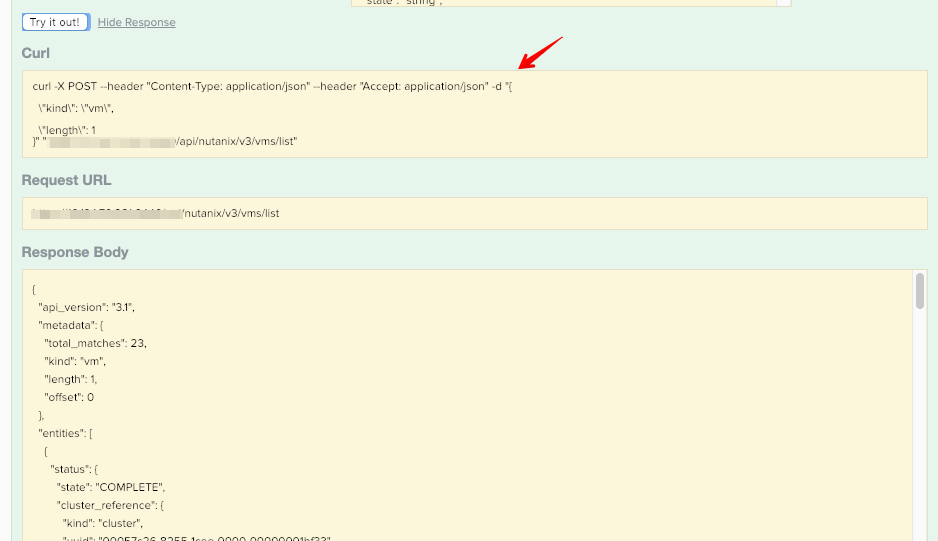Click the "cluster_reference": { line
Image resolution: width=938 pixels, height=541 pixels.
point(110,505)
